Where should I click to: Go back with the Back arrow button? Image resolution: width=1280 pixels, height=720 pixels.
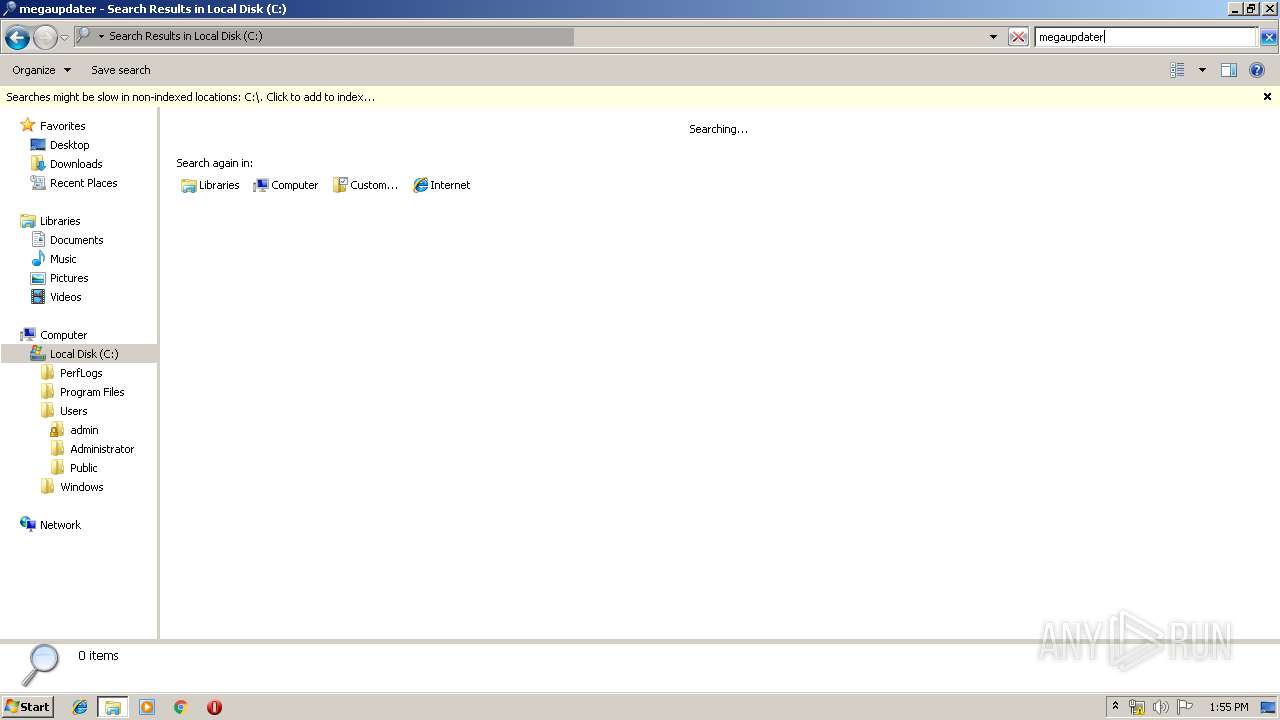(x=17, y=38)
